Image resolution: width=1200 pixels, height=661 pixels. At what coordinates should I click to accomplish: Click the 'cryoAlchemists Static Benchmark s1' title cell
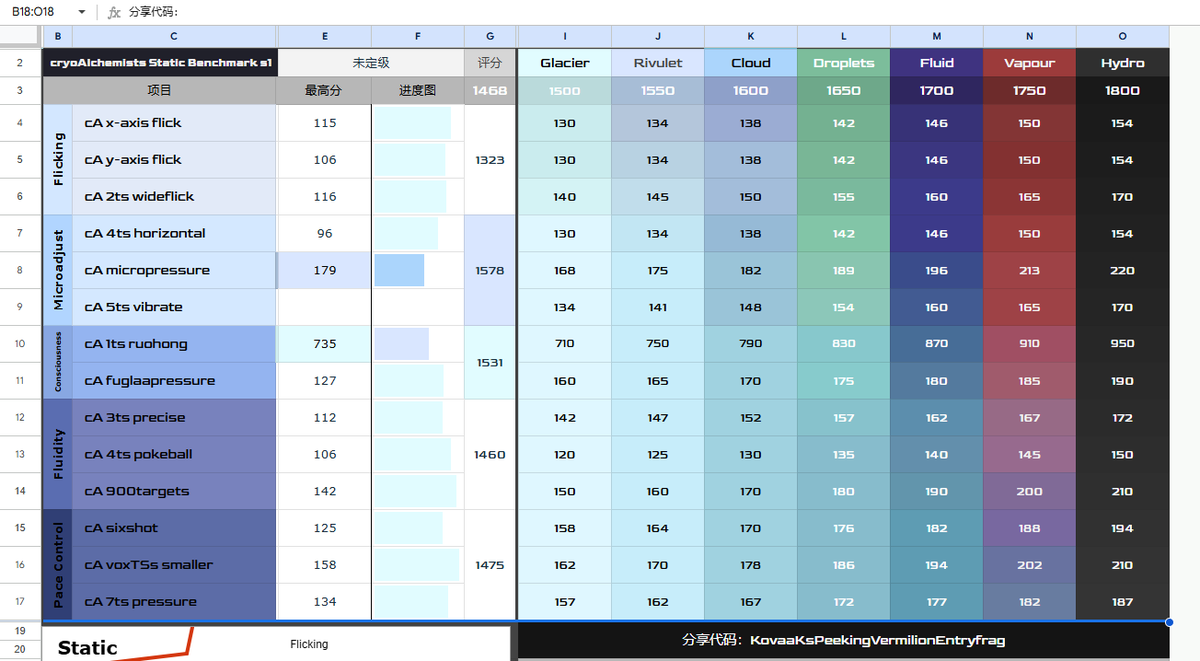pyautogui.click(x=160, y=62)
